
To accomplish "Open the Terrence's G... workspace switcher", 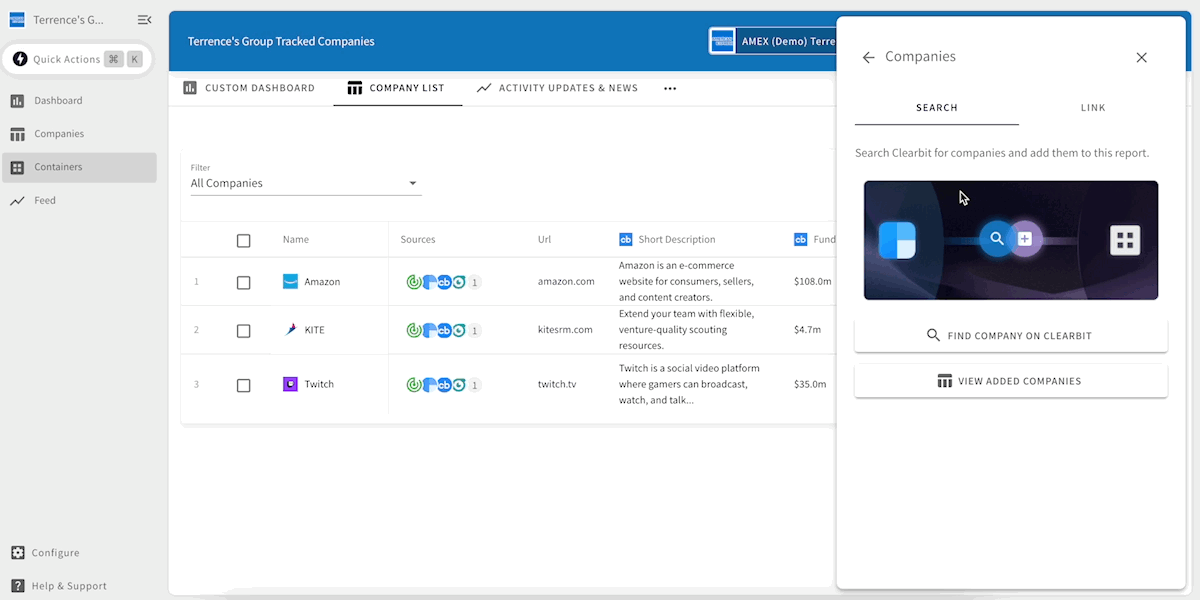I will pyautogui.click(x=68, y=20).
